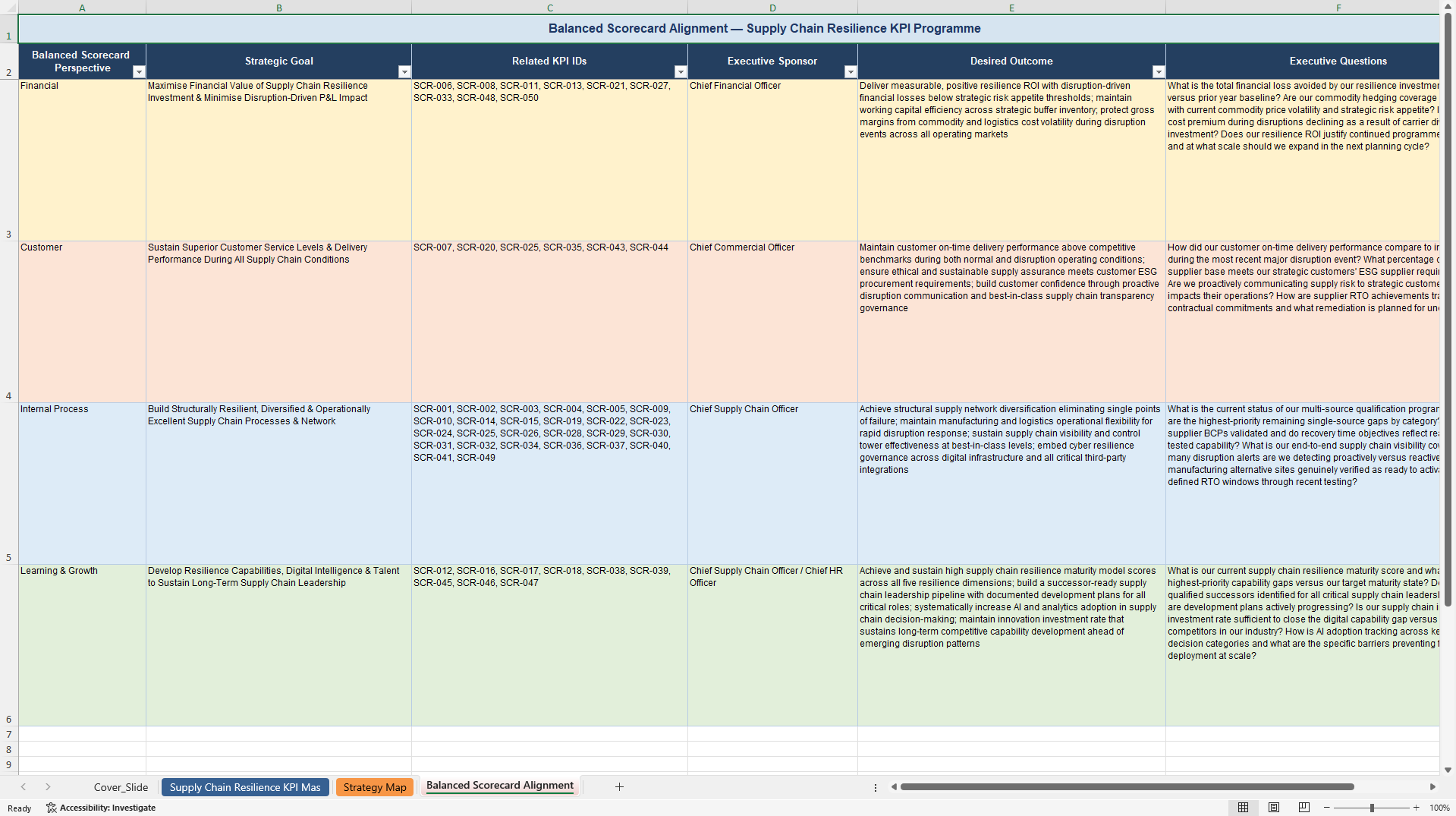Switch to Page Layout view icon

(x=1274, y=808)
